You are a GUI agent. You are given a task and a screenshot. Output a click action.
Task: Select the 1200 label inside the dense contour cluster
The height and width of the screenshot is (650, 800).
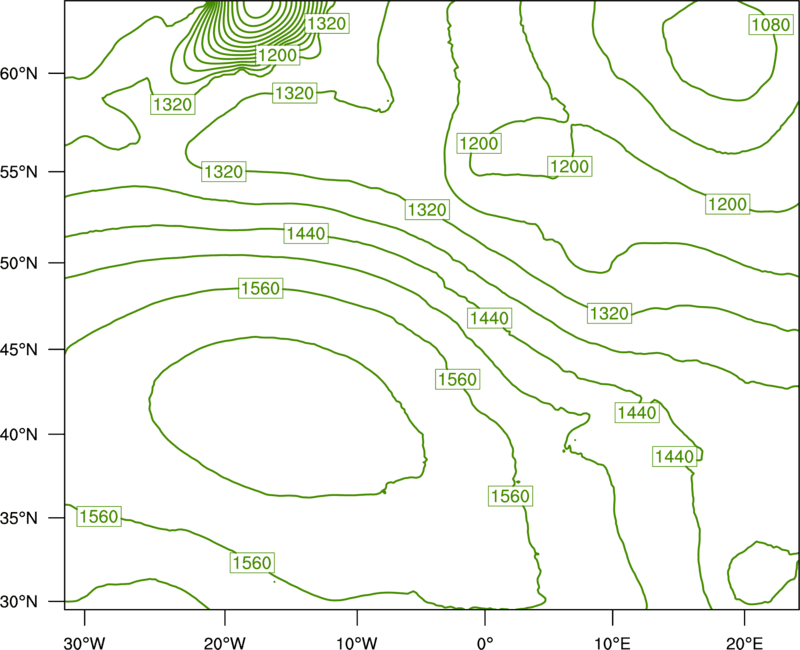[x=277, y=55]
